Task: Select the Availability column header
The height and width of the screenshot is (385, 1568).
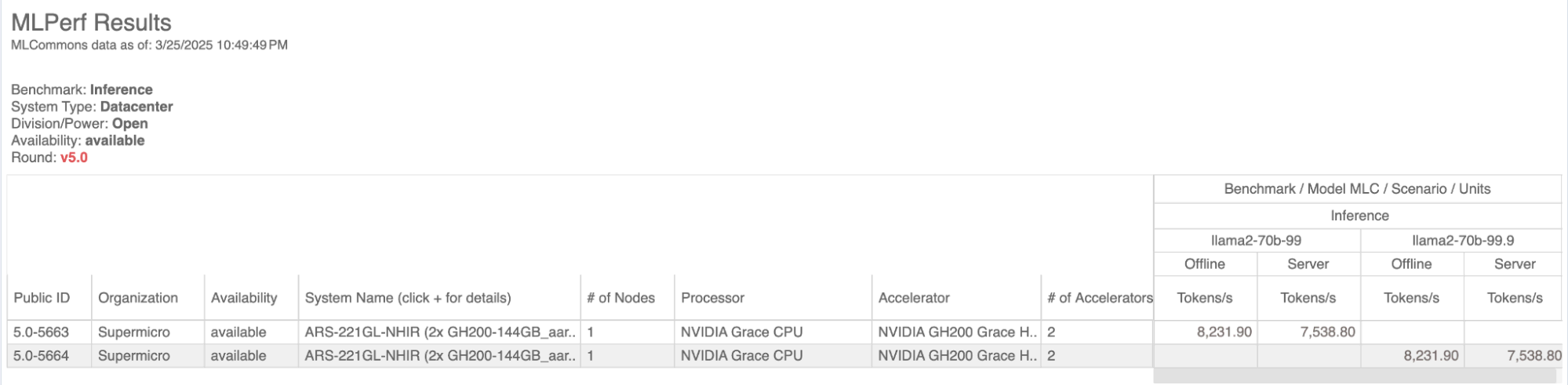Action: (244, 298)
